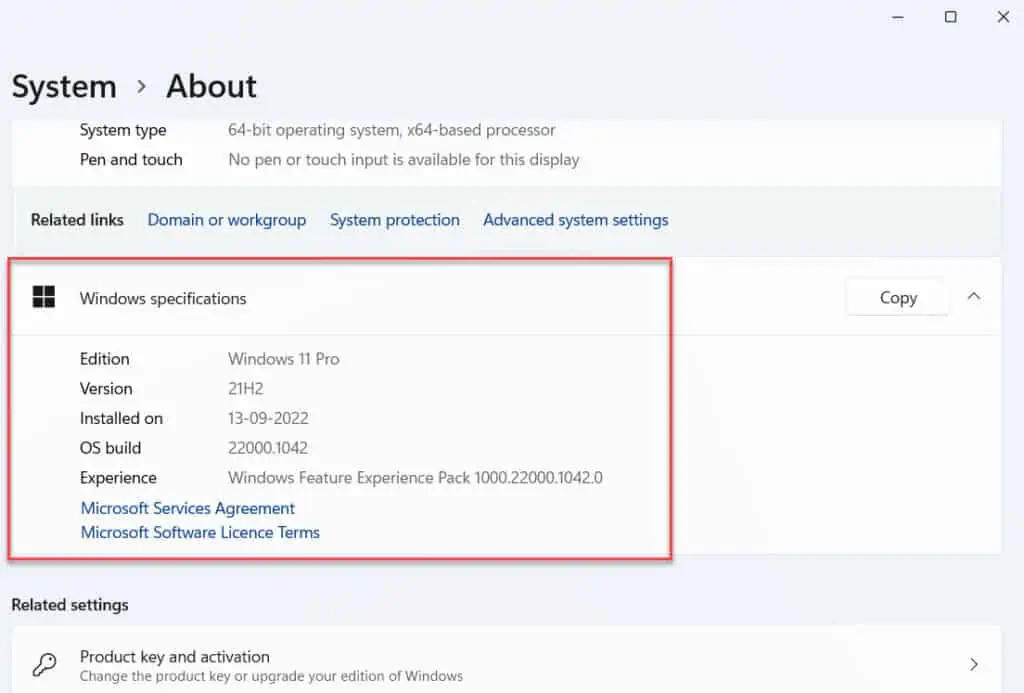
Task: Open Domain or workgroup link
Action: [227, 220]
